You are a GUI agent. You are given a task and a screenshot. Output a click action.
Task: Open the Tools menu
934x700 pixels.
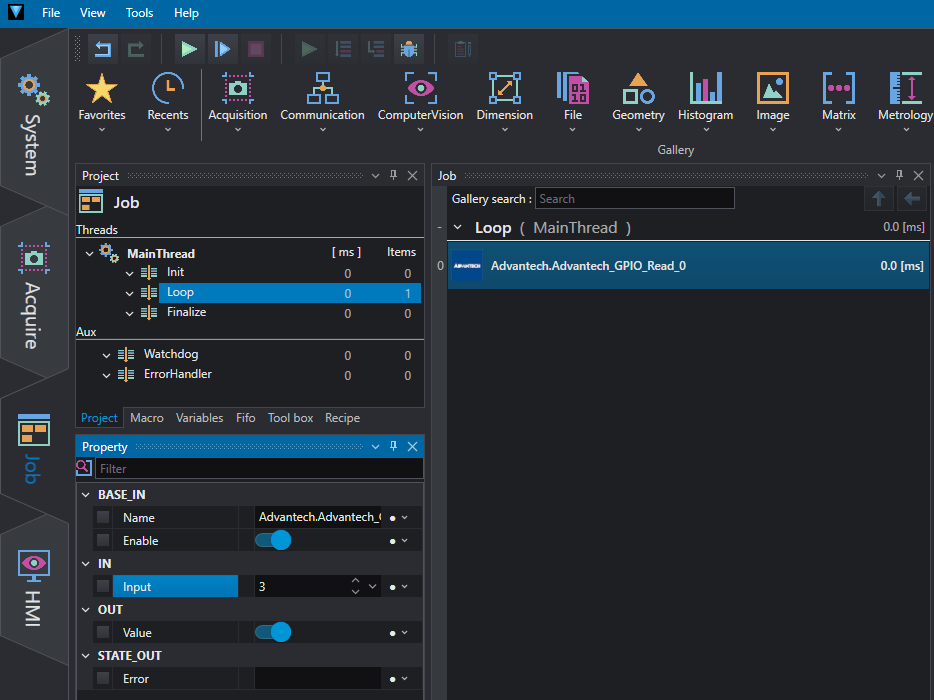click(x=140, y=13)
